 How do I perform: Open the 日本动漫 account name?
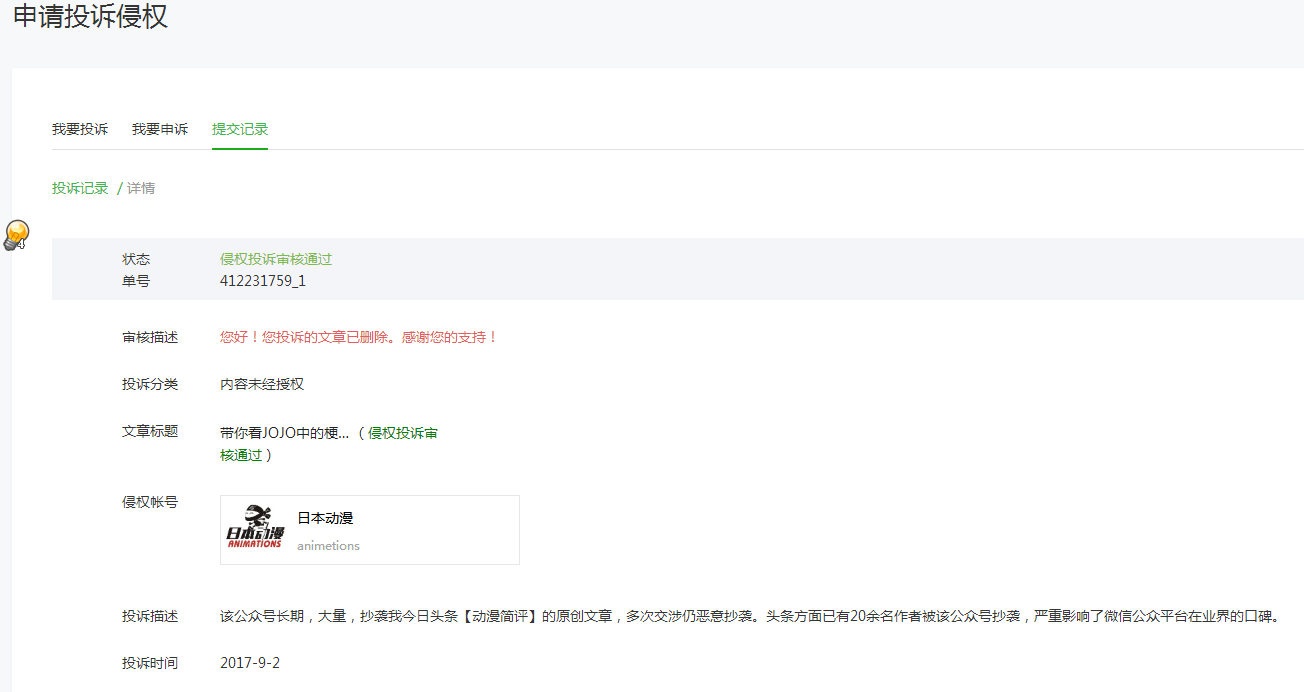pos(325,518)
